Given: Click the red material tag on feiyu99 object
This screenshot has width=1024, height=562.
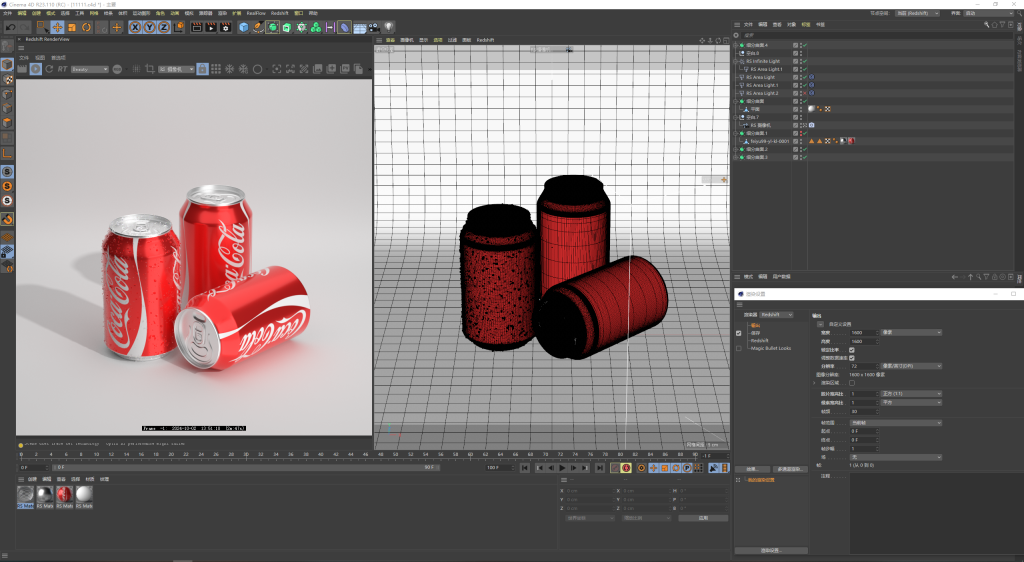Looking at the screenshot, I should coord(851,141).
